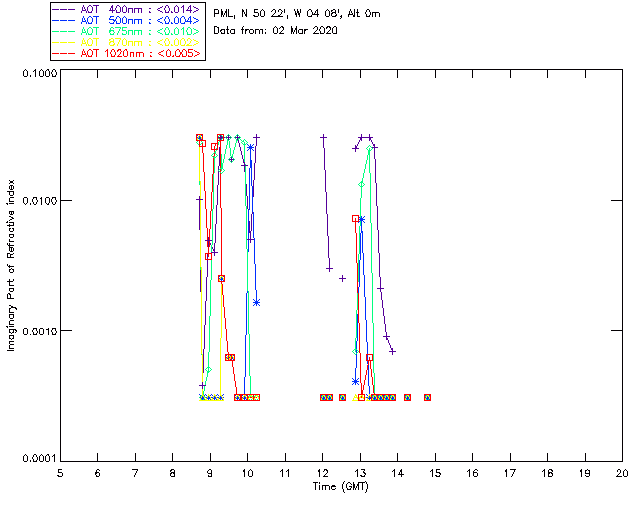Viewport: 640px width, 512px height.
Task: Click the rightmost data marker near 14.8 hours
Action: [x=427, y=397]
